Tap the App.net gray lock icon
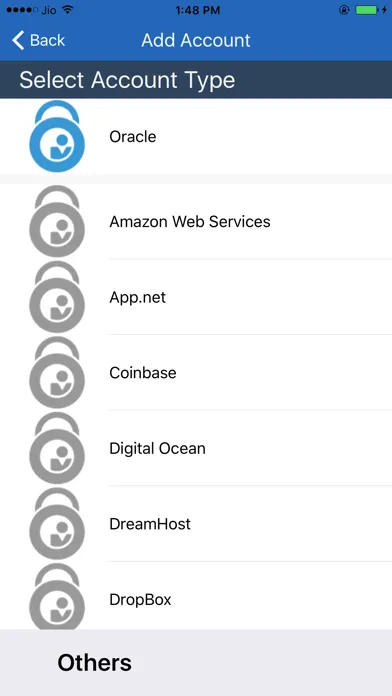Screen dimensions: 392x696 [x=57, y=297]
